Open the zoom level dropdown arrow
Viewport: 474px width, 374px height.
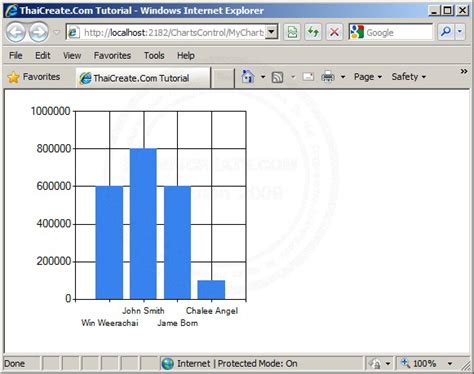450,363
